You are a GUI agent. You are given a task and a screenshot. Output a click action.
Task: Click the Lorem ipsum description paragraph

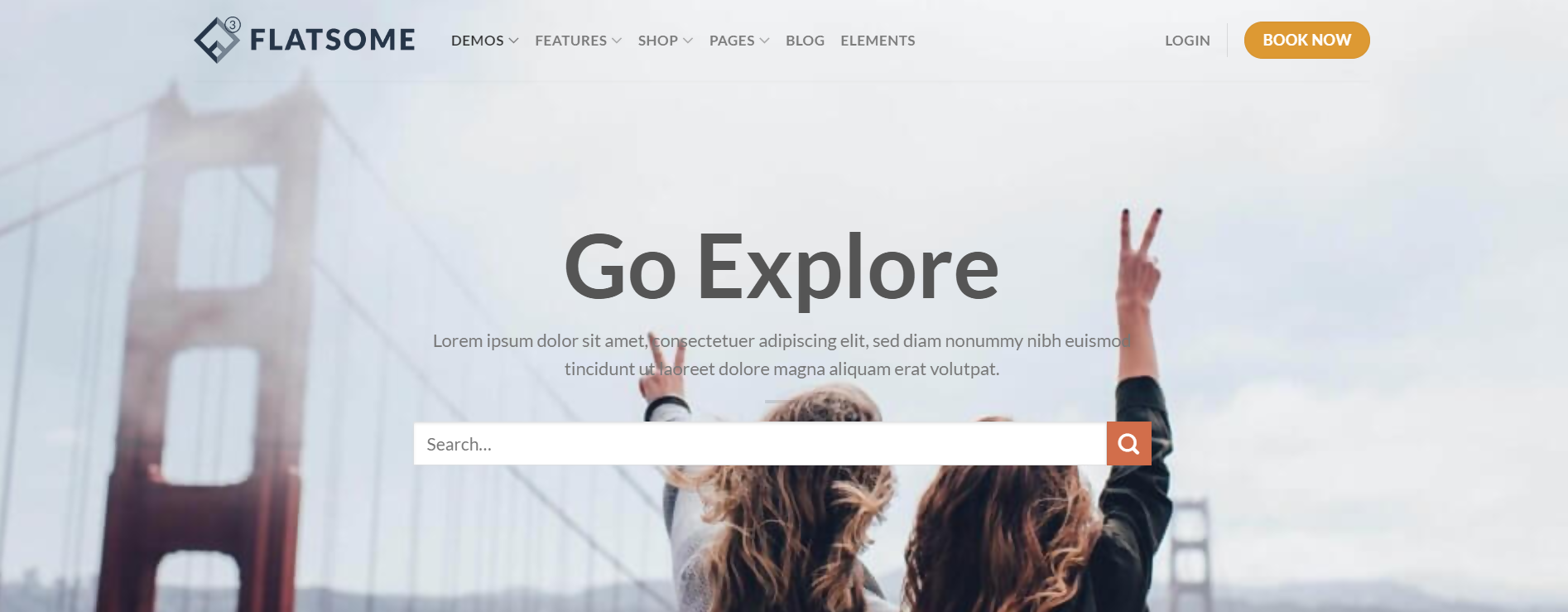click(x=782, y=354)
